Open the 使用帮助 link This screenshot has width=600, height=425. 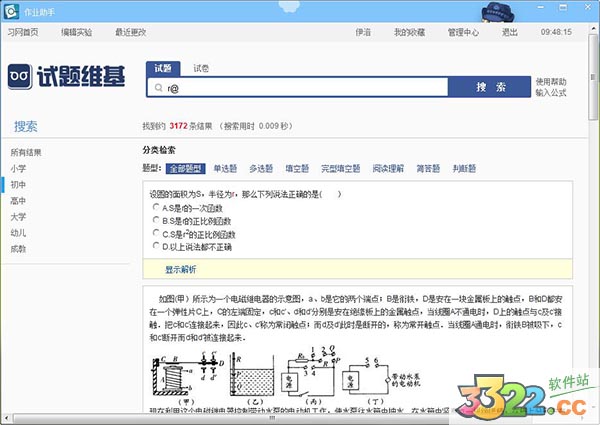tap(551, 81)
